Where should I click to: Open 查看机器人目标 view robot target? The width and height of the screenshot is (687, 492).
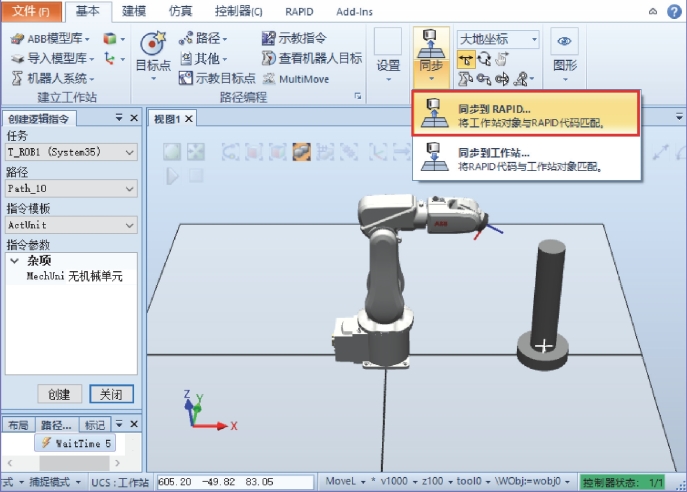[x=312, y=58]
